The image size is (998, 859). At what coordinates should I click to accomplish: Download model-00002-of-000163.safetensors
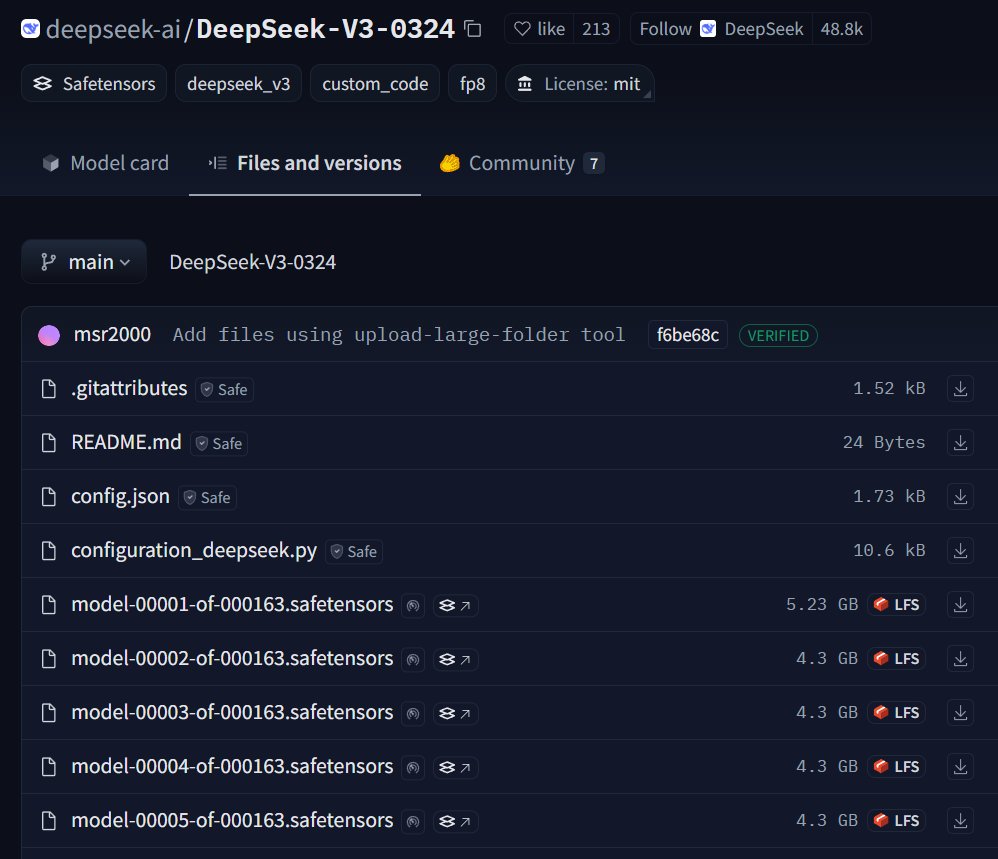[x=960, y=659]
